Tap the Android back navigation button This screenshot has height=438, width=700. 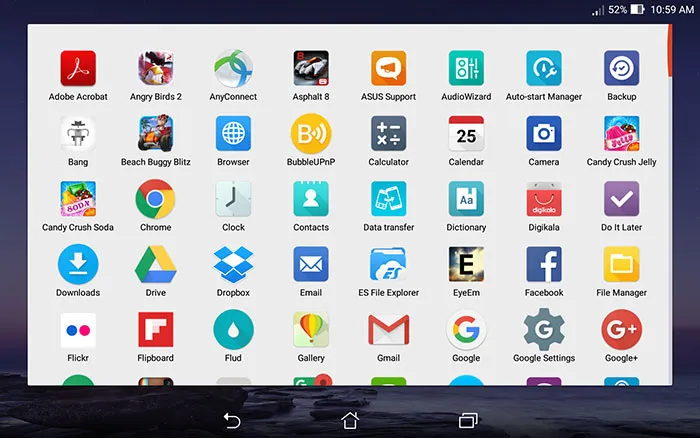[232, 420]
